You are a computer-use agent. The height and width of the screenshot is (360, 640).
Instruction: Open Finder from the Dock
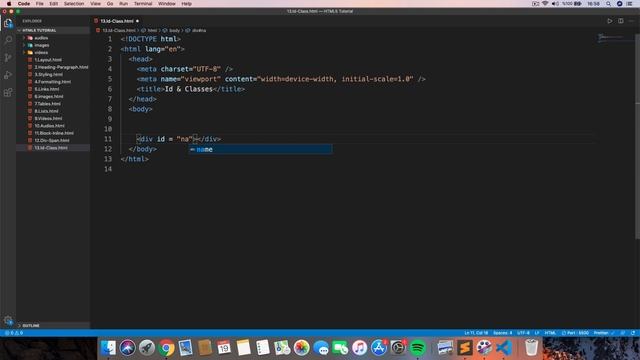(x=108, y=348)
